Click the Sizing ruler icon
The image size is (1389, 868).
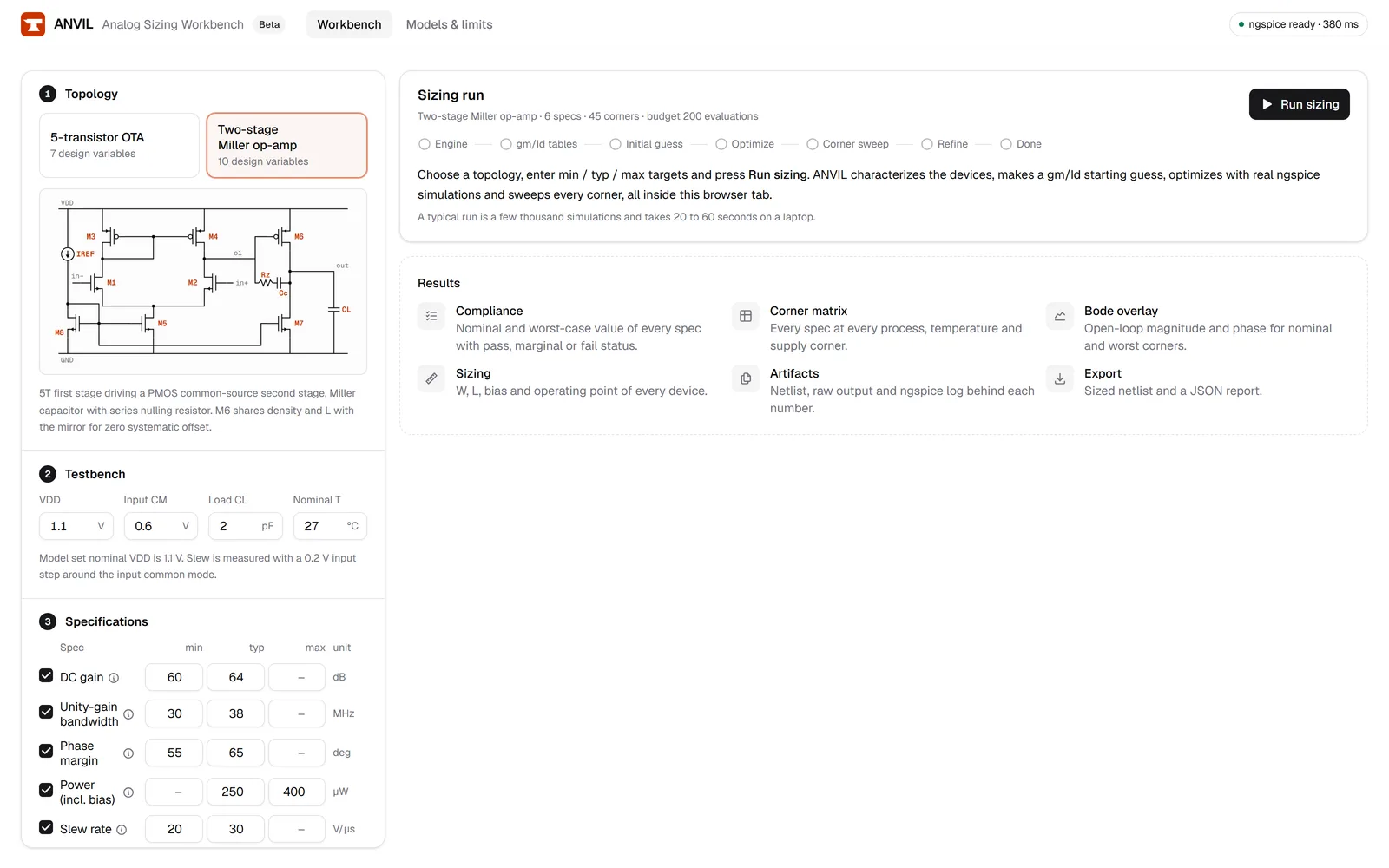point(431,378)
